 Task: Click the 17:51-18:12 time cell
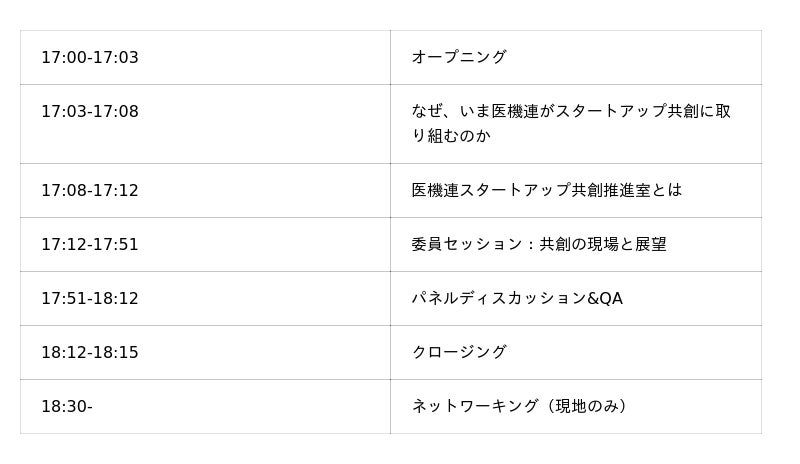pyautogui.click(x=90, y=298)
